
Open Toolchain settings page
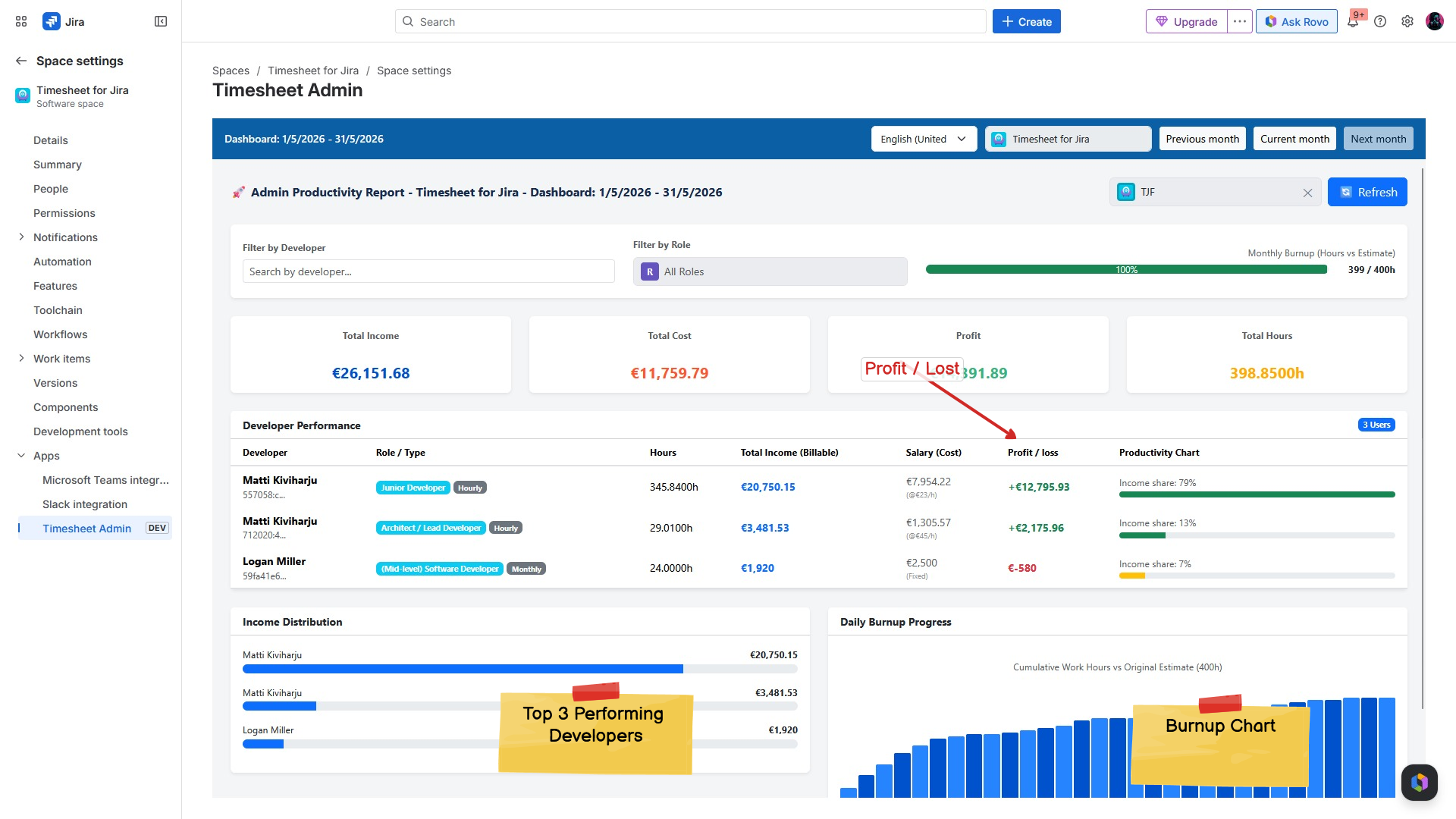click(x=58, y=310)
